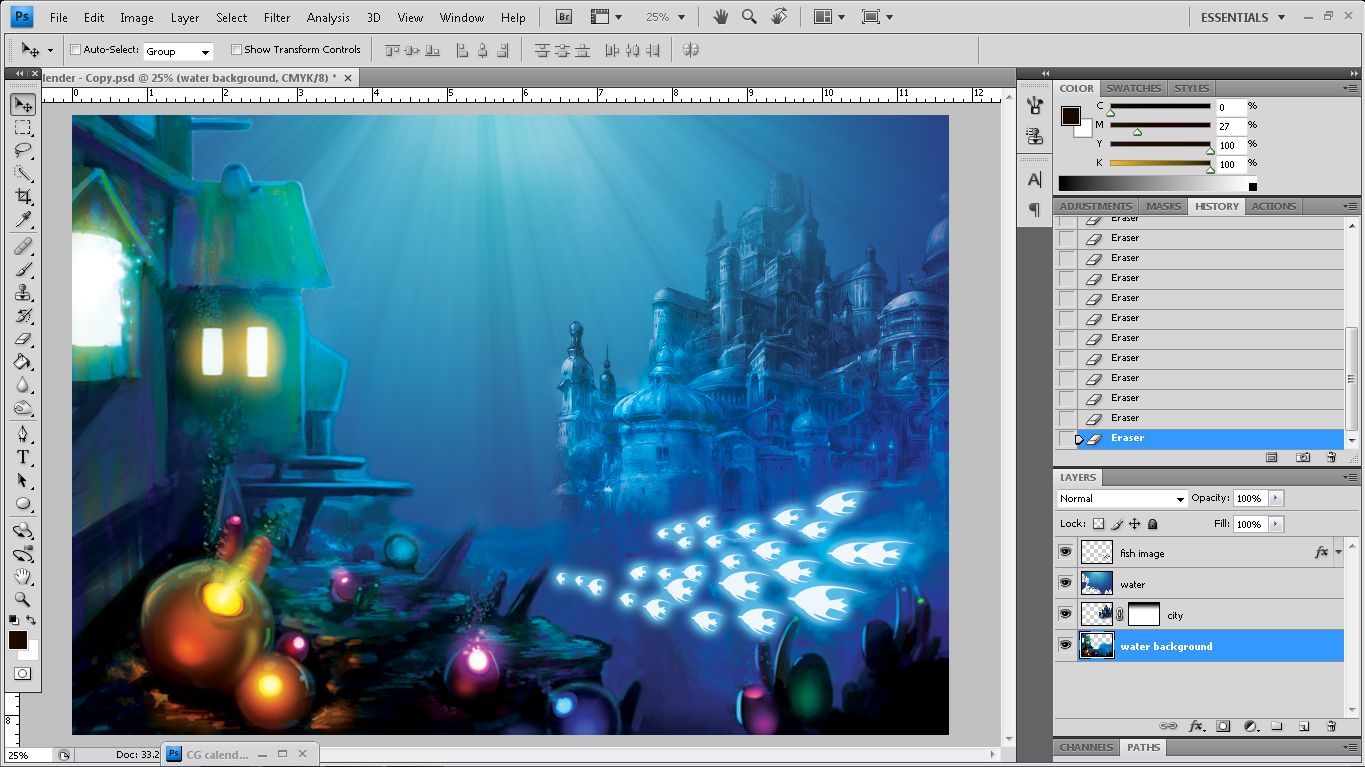
Task: Open the Image menu
Action: [x=137, y=18]
